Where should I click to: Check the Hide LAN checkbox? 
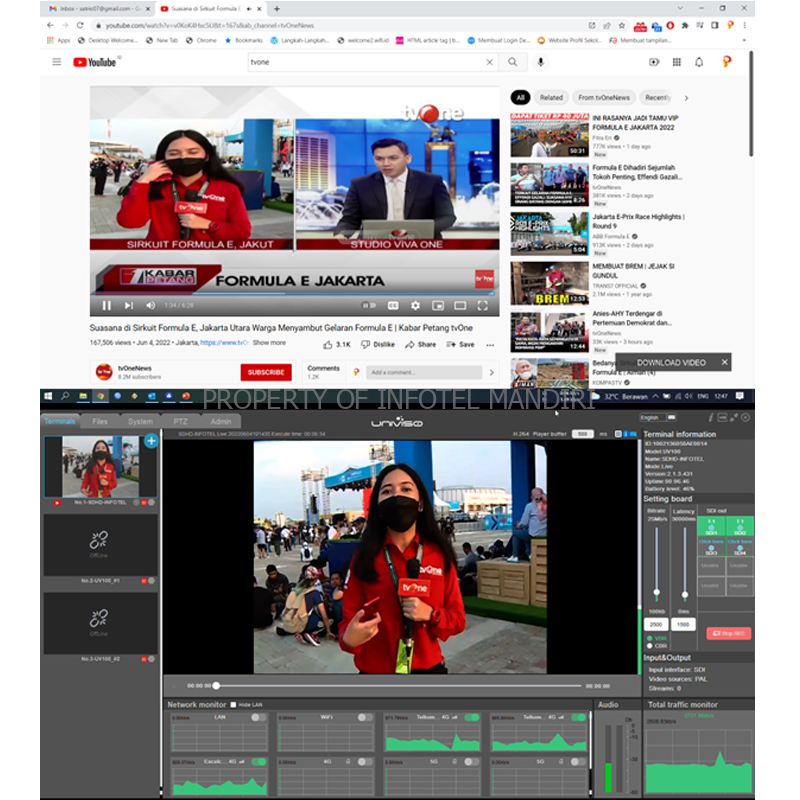[x=233, y=705]
